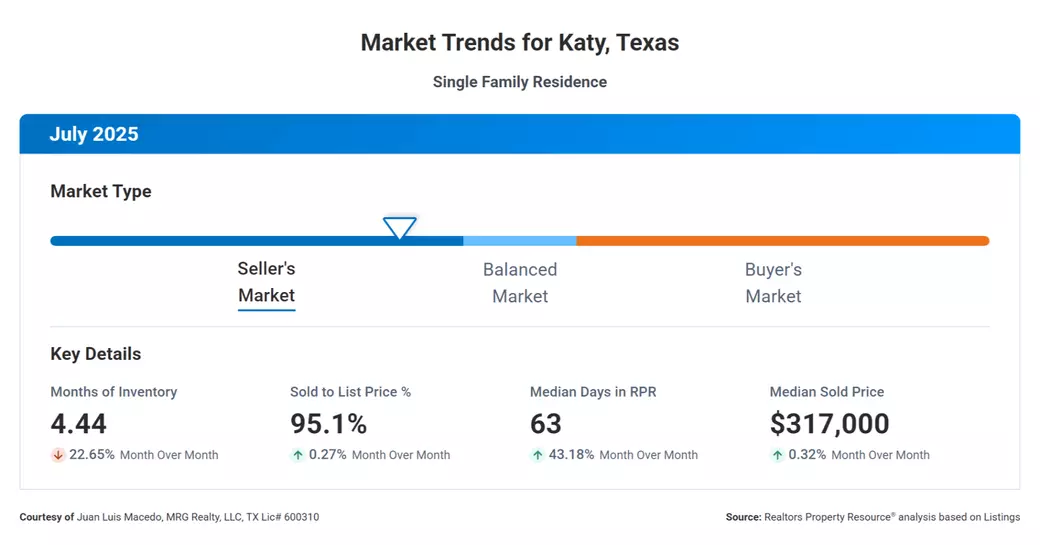Select the Balanced Market label
Image resolution: width=1040 pixels, height=545 pixels.
(x=520, y=283)
